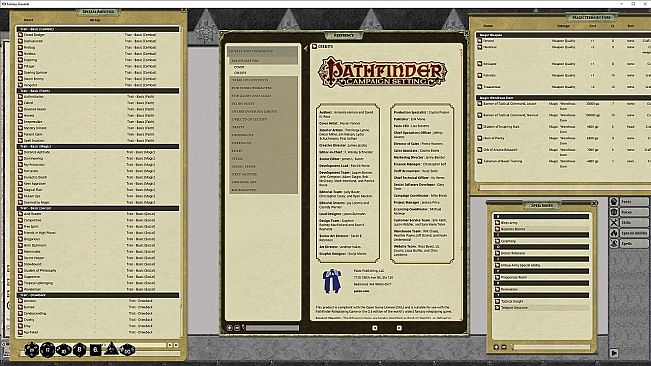Screen dimensions: 651x366
Task: Open the Races sidebar icon
Action: tap(614, 212)
